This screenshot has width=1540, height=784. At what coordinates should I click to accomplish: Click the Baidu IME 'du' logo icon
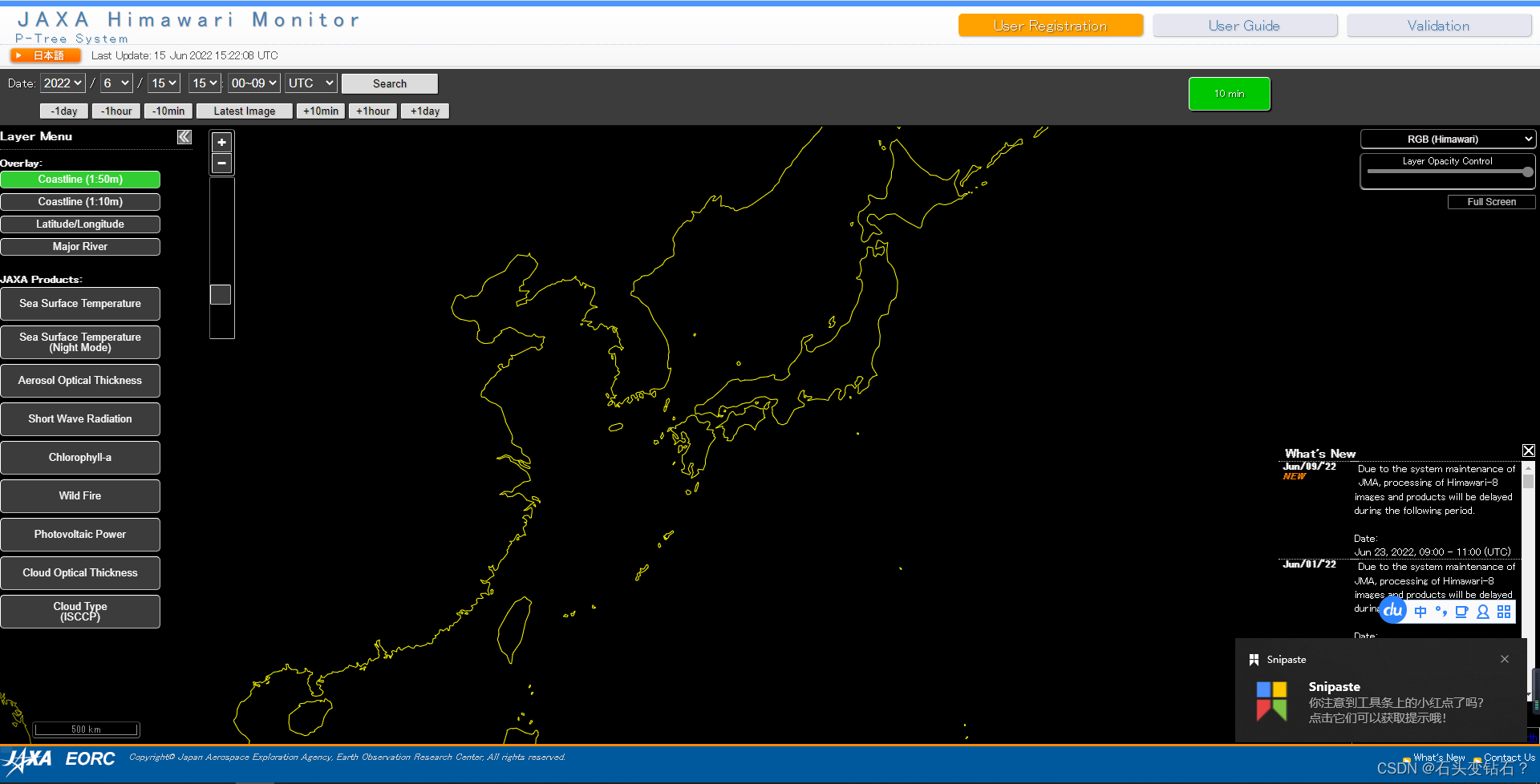click(x=1393, y=610)
